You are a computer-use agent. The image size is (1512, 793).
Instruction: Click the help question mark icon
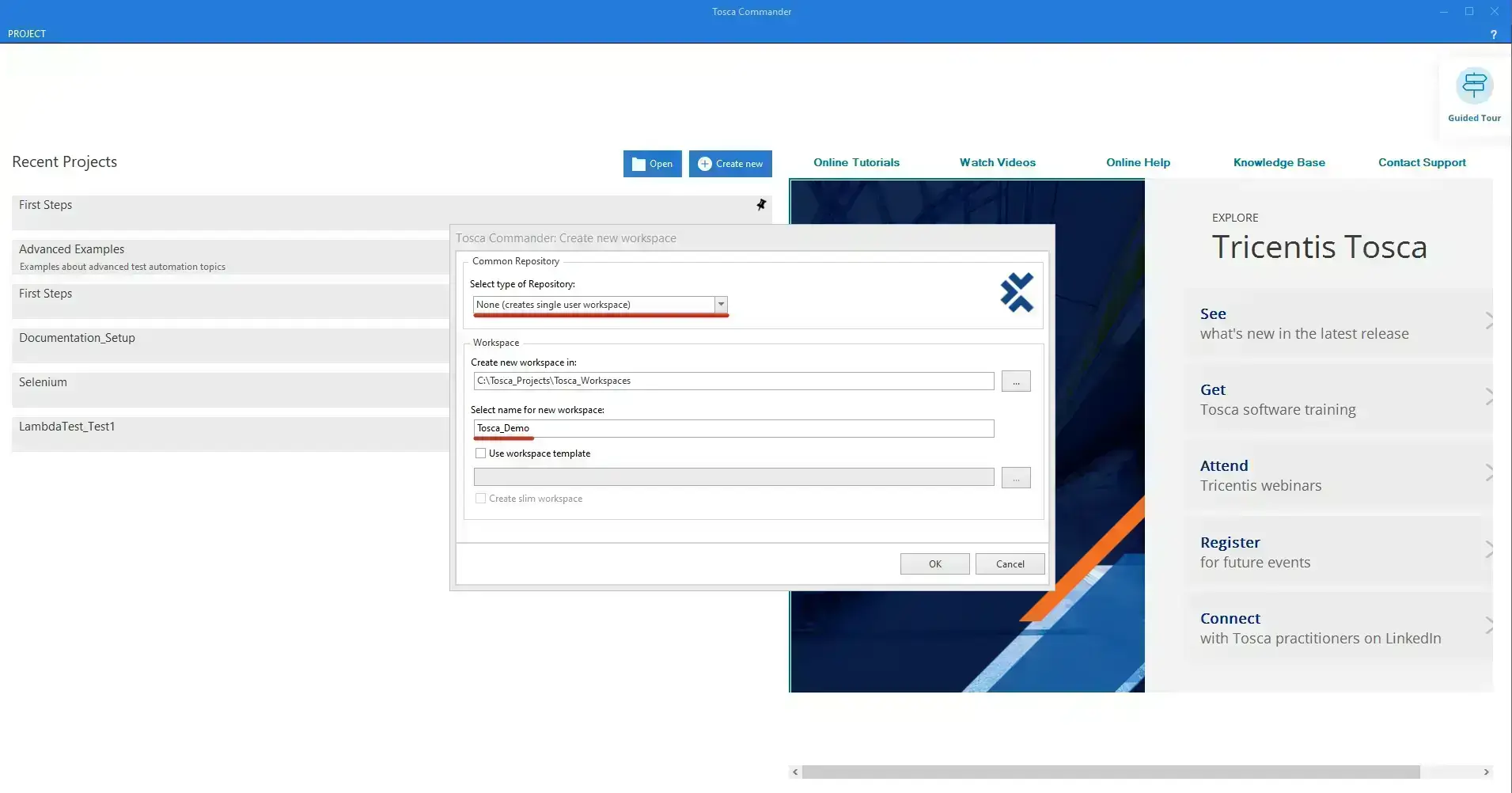(x=1493, y=34)
